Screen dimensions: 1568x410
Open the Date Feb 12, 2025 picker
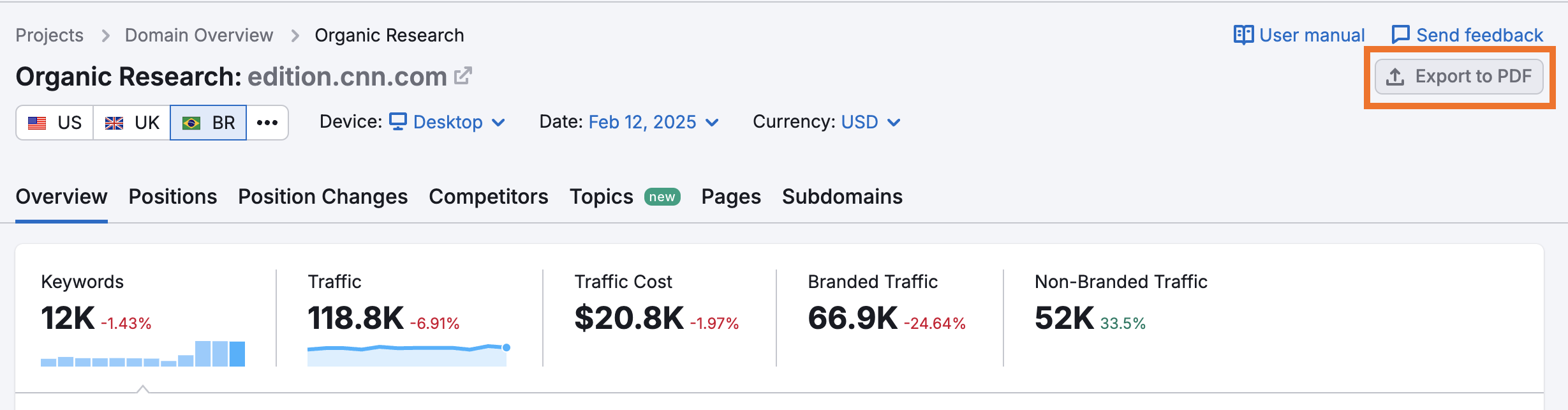[653, 122]
